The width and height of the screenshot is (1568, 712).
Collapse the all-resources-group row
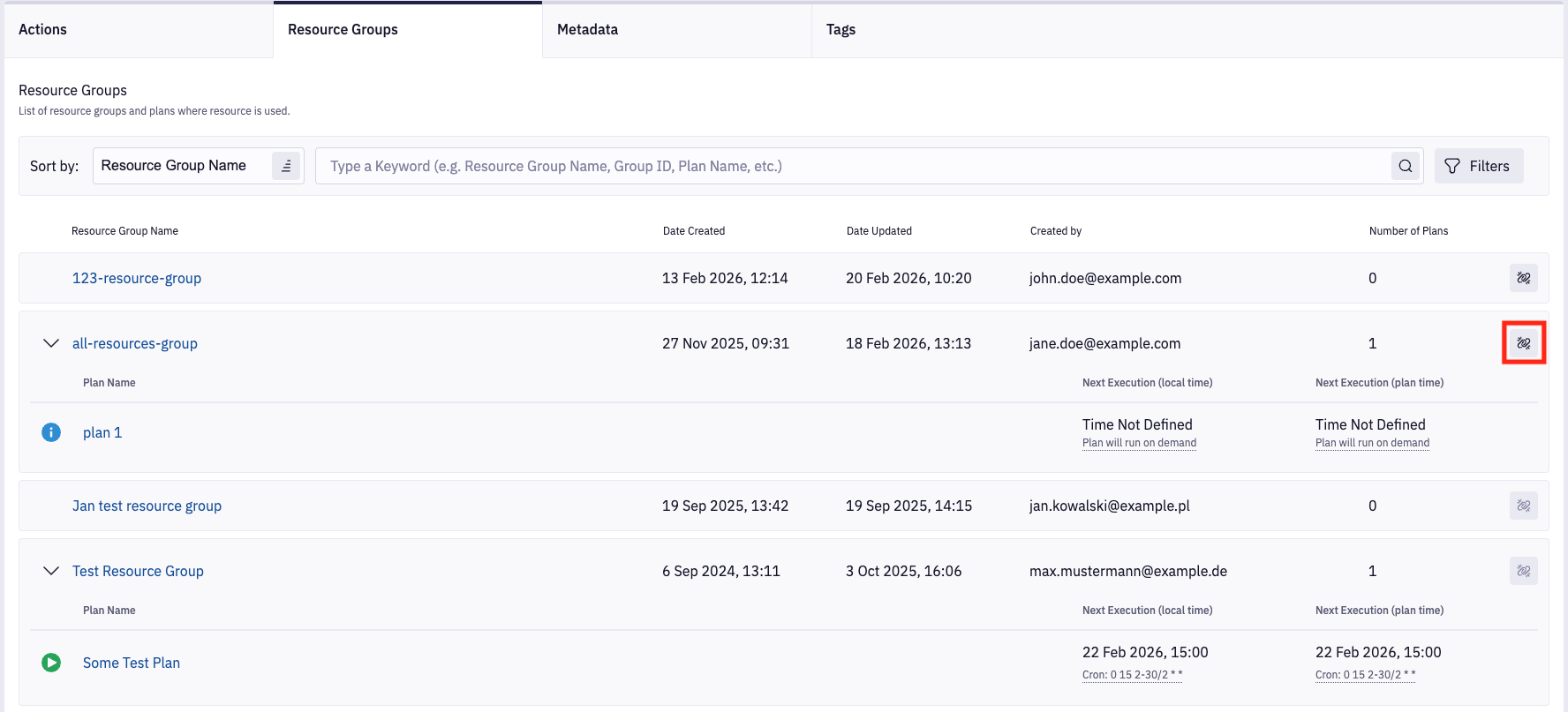[x=51, y=343]
